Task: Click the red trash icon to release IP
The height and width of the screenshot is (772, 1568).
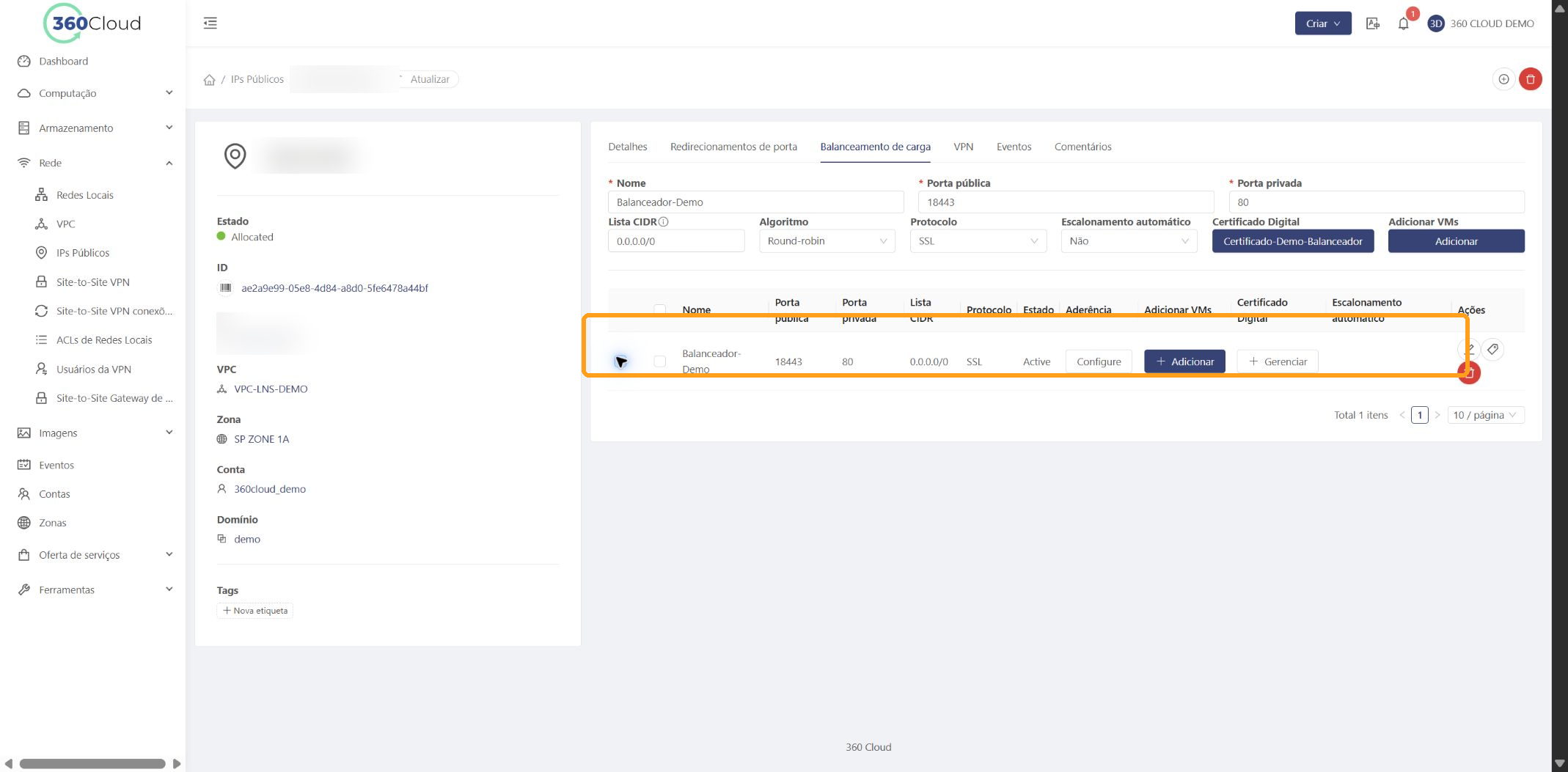Action: tap(1531, 79)
